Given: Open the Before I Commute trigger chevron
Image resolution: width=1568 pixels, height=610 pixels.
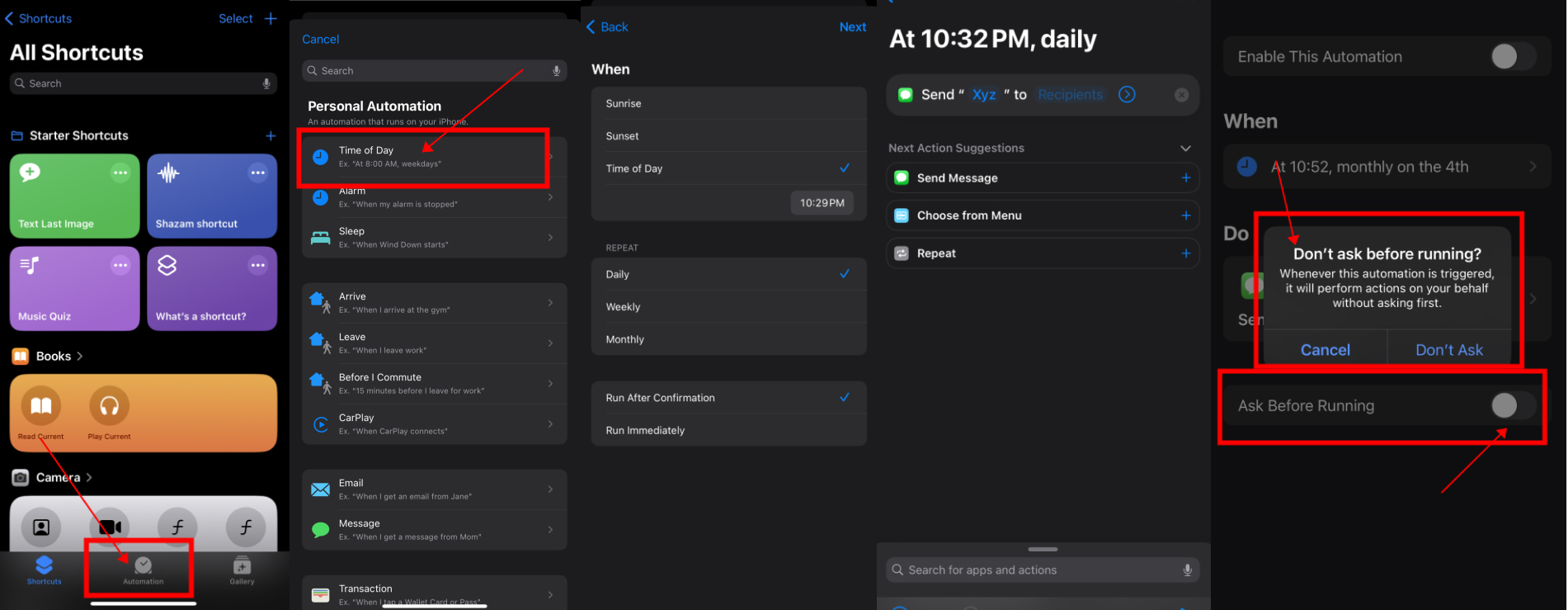Looking at the screenshot, I should [x=551, y=384].
